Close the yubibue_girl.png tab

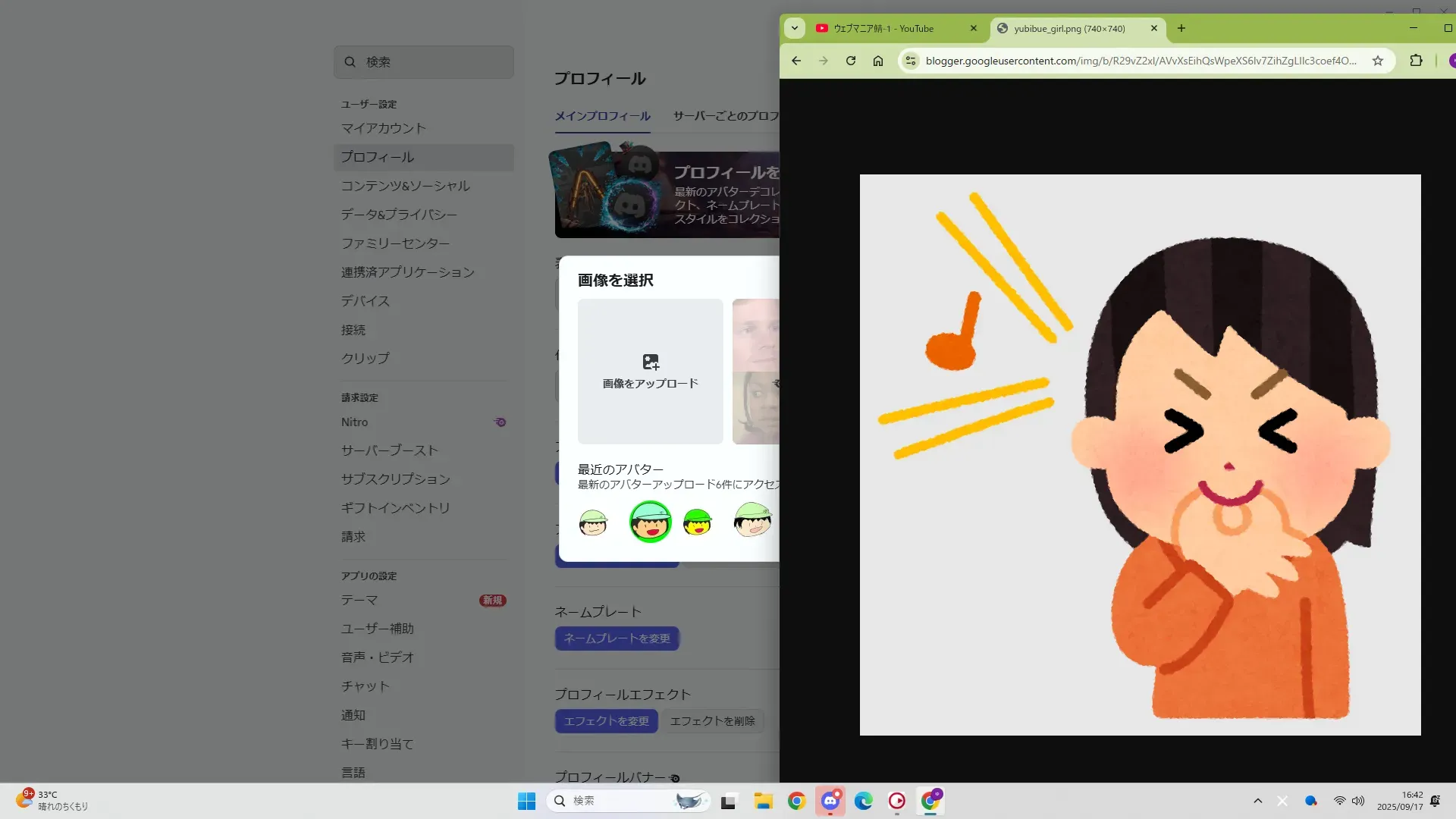pos(1154,28)
